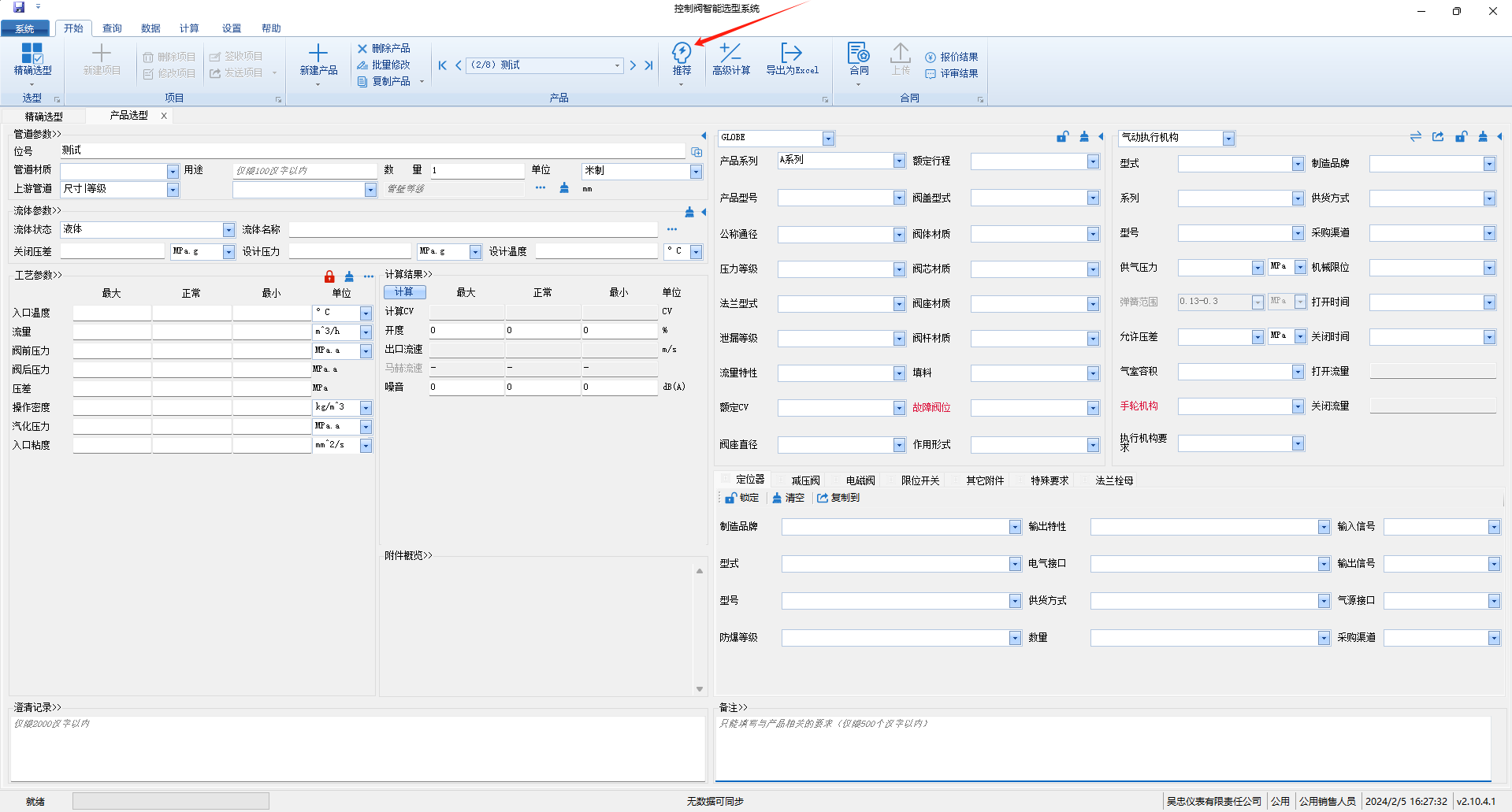Switch to the 电磁阀 accessory tab
Viewport: 1512px width, 812px height.
tap(860, 480)
